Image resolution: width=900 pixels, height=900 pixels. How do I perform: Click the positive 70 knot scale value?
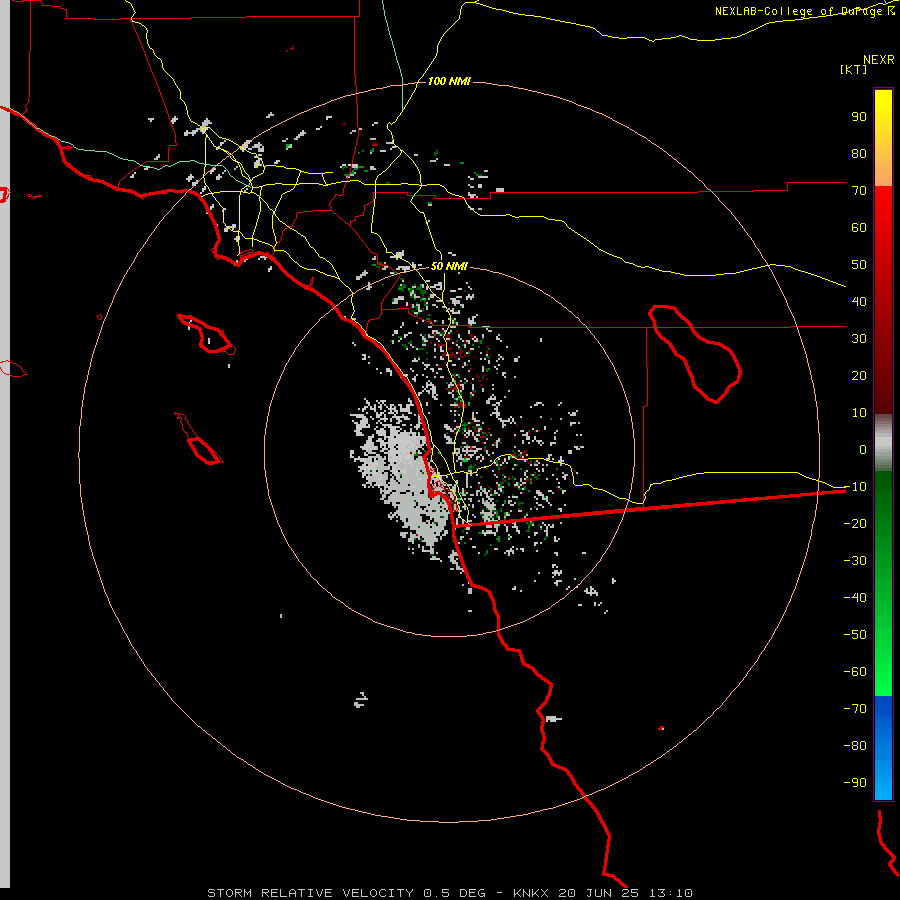point(859,191)
